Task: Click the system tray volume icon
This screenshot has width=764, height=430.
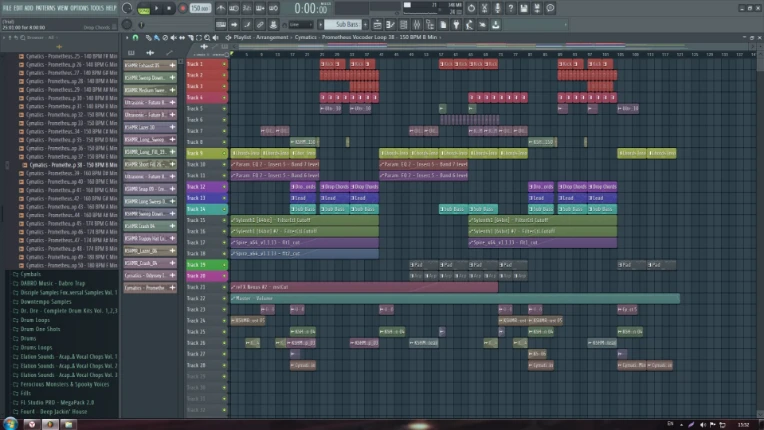Action: [x=702, y=425]
